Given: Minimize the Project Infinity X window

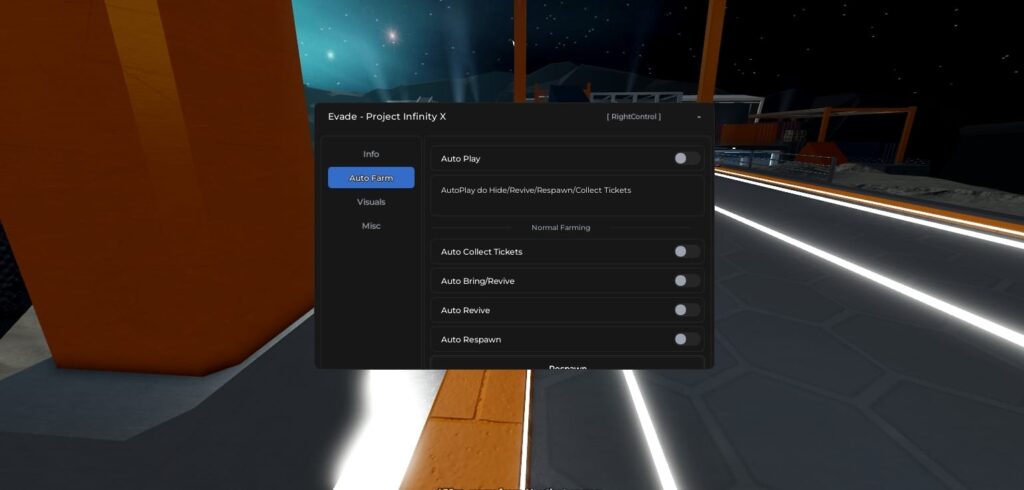Looking at the screenshot, I should [x=699, y=117].
